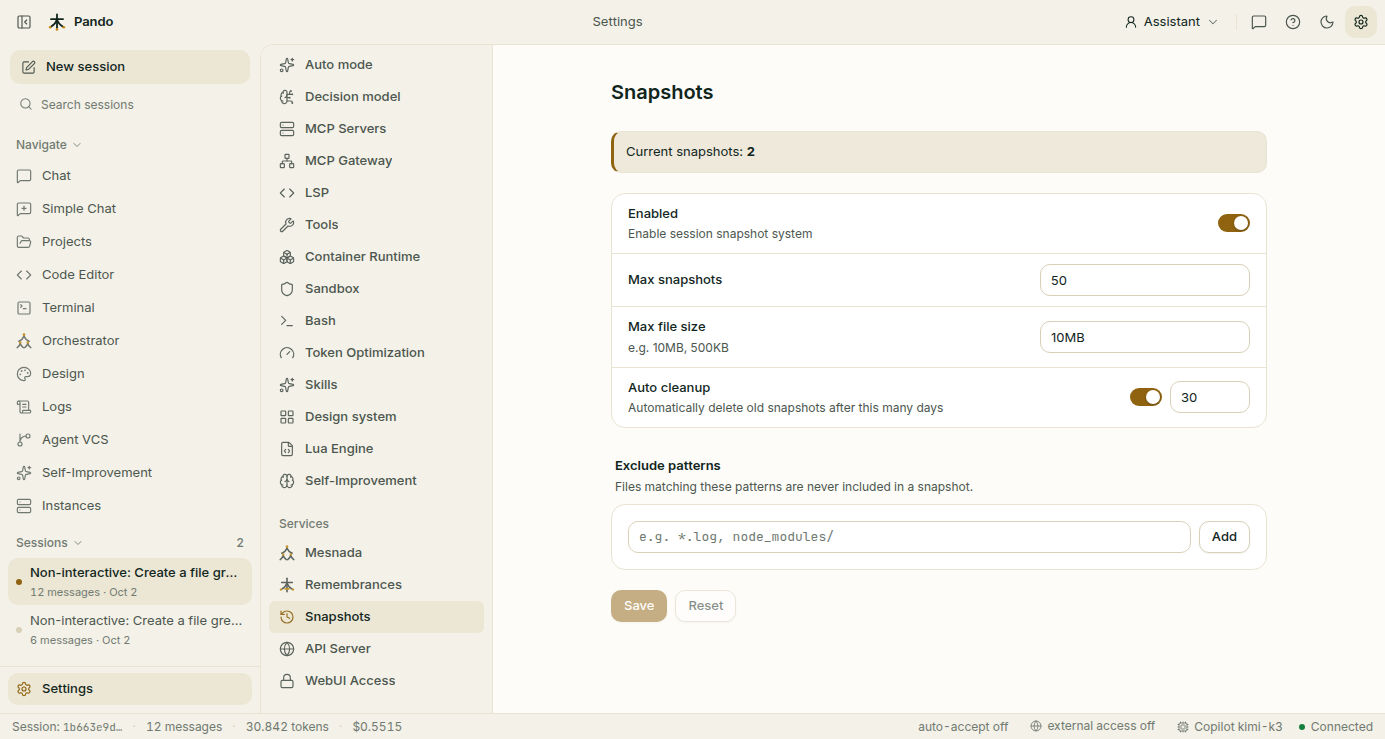The height and width of the screenshot is (739, 1385).
Task: Add the exclude pattern with Add button
Action: pyautogui.click(x=1224, y=537)
